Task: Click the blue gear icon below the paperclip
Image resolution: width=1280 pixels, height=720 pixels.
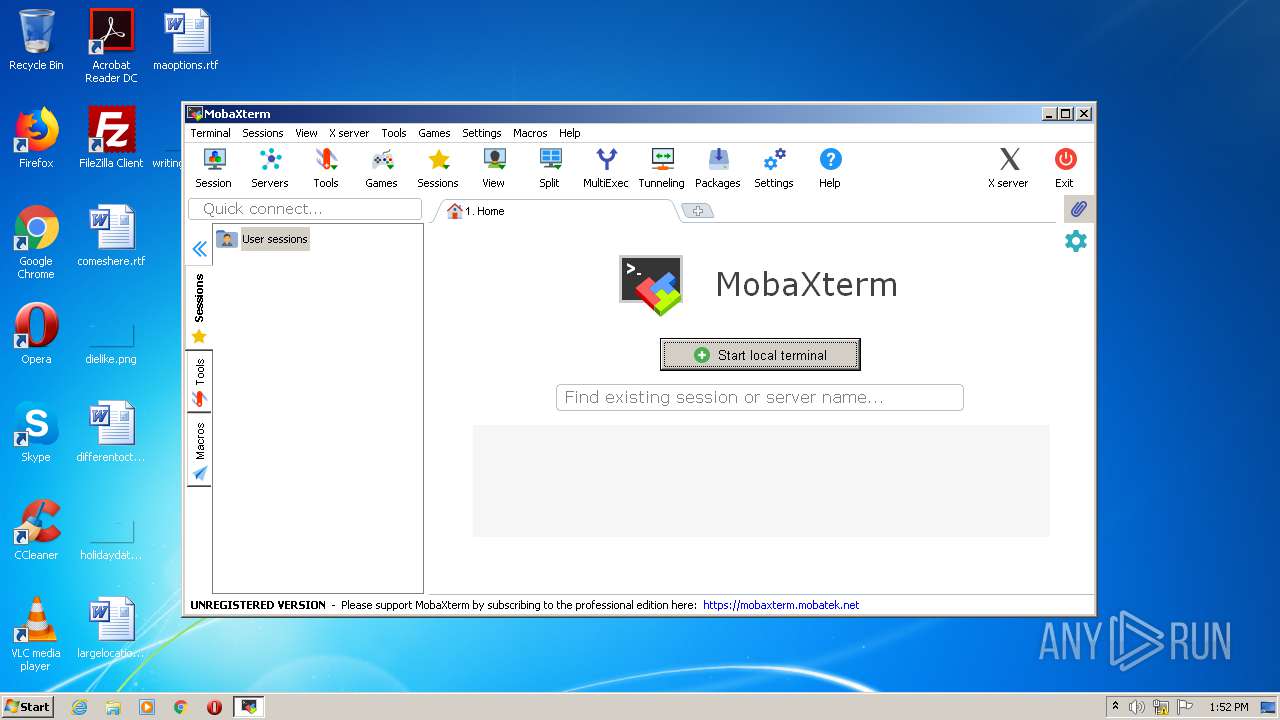Action: click(x=1076, y=241)
